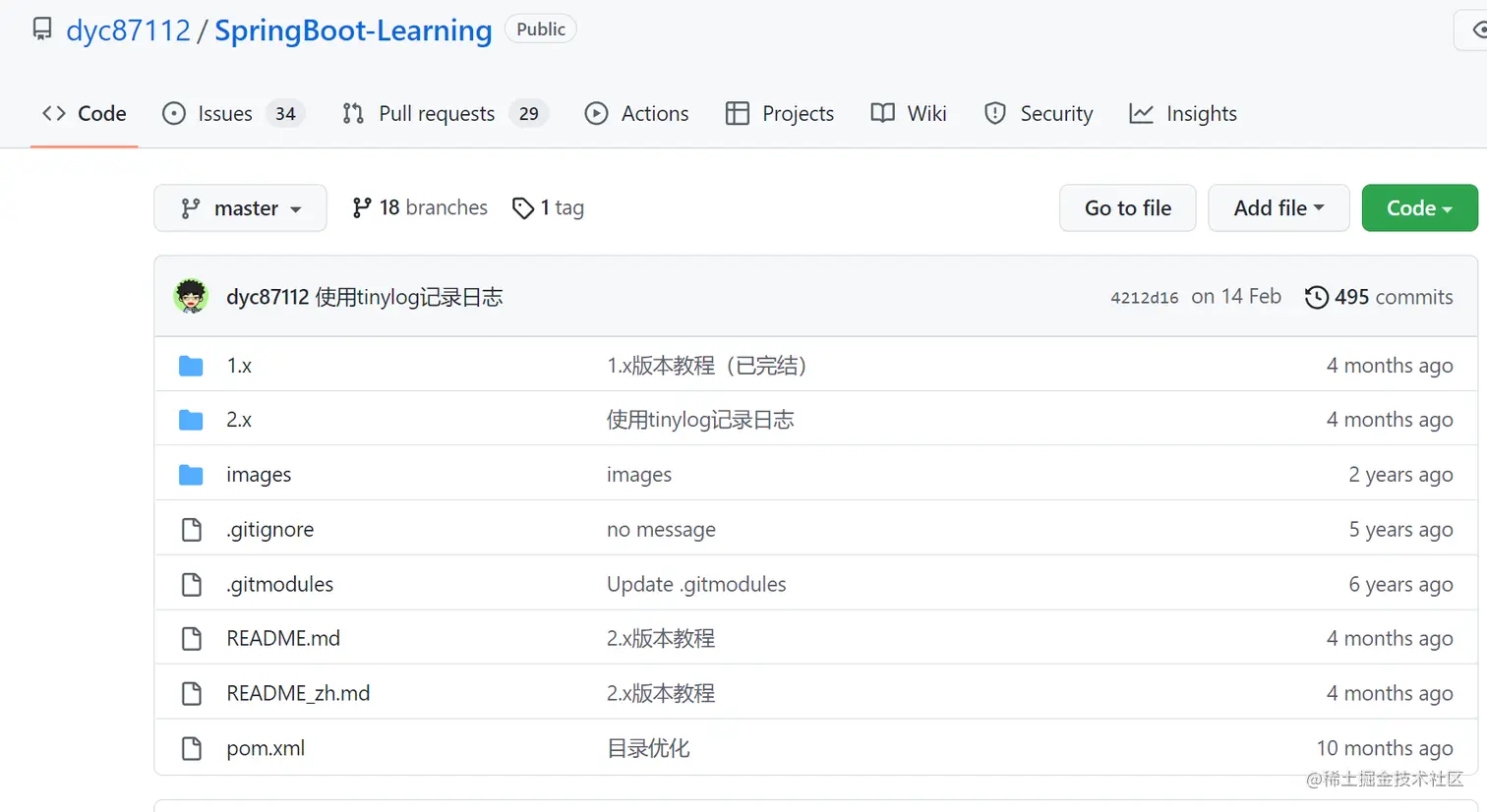Click the Actions play icon
The width and height of the screenshot is (1487, 812).
click(x=596, y=114)
